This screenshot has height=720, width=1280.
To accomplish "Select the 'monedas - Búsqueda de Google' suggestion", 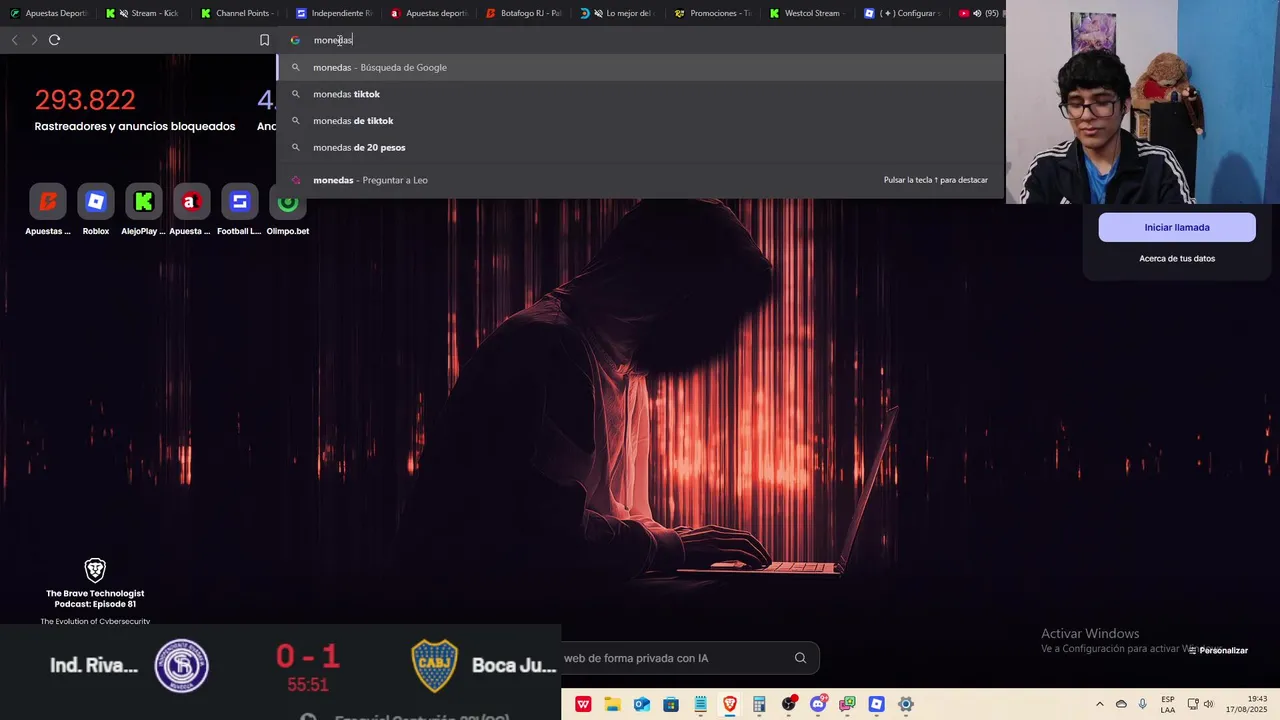I will point(640,67).
